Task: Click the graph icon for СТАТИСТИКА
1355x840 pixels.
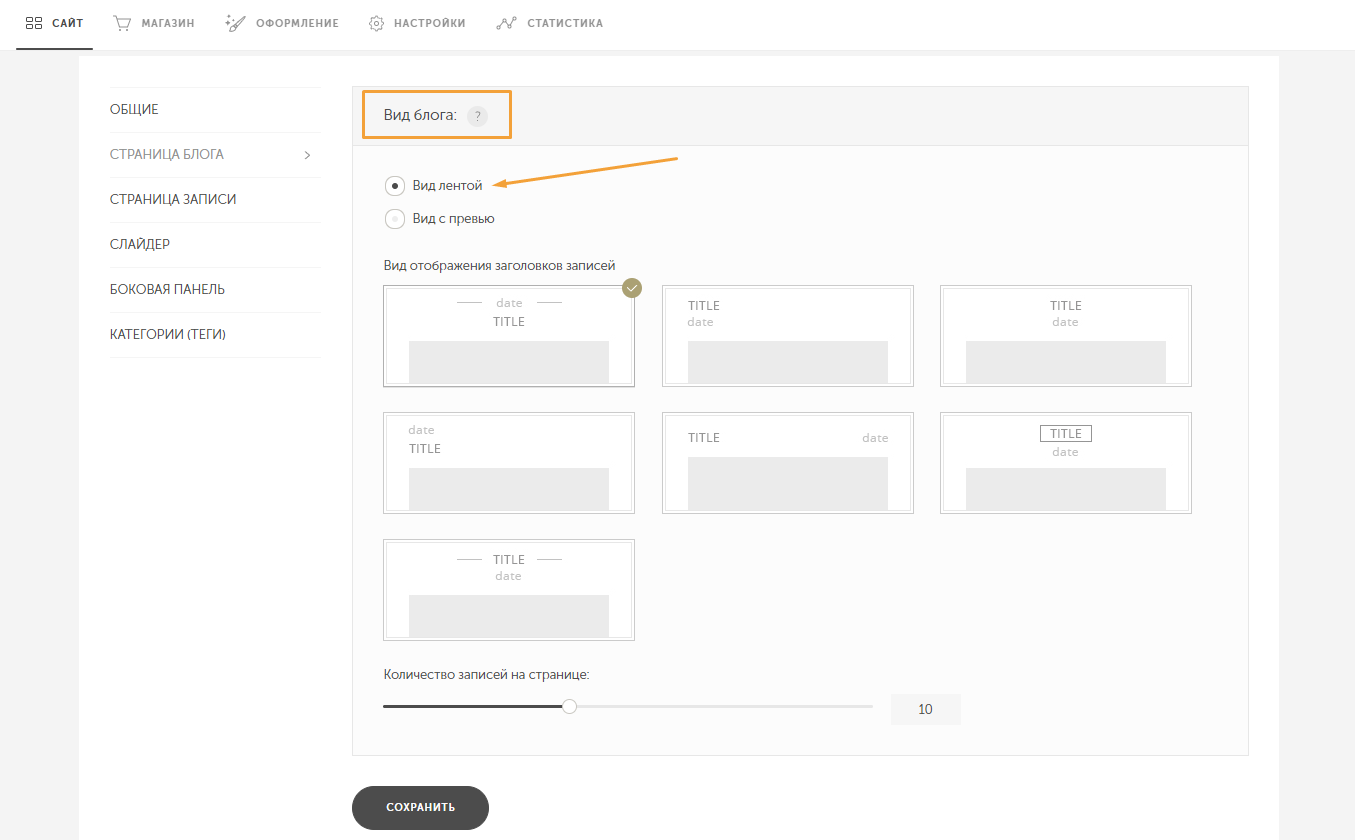Action: (x=506, y=23)
